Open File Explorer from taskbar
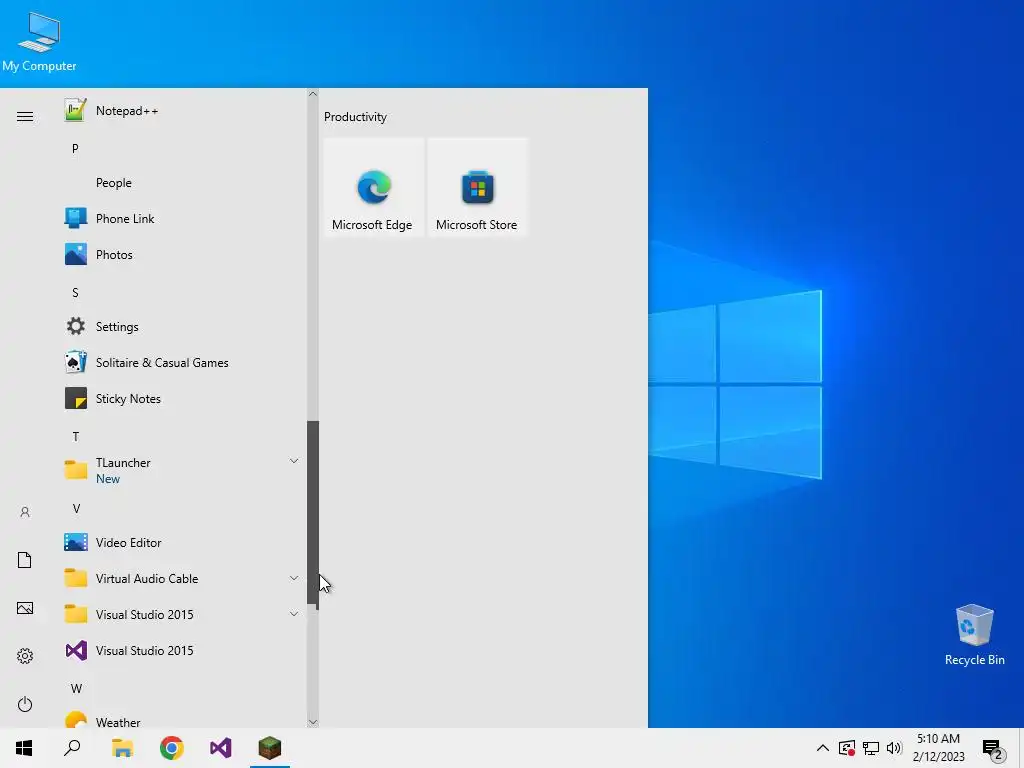This screenshot has height=768, width=1024. (x=122, y=748)
